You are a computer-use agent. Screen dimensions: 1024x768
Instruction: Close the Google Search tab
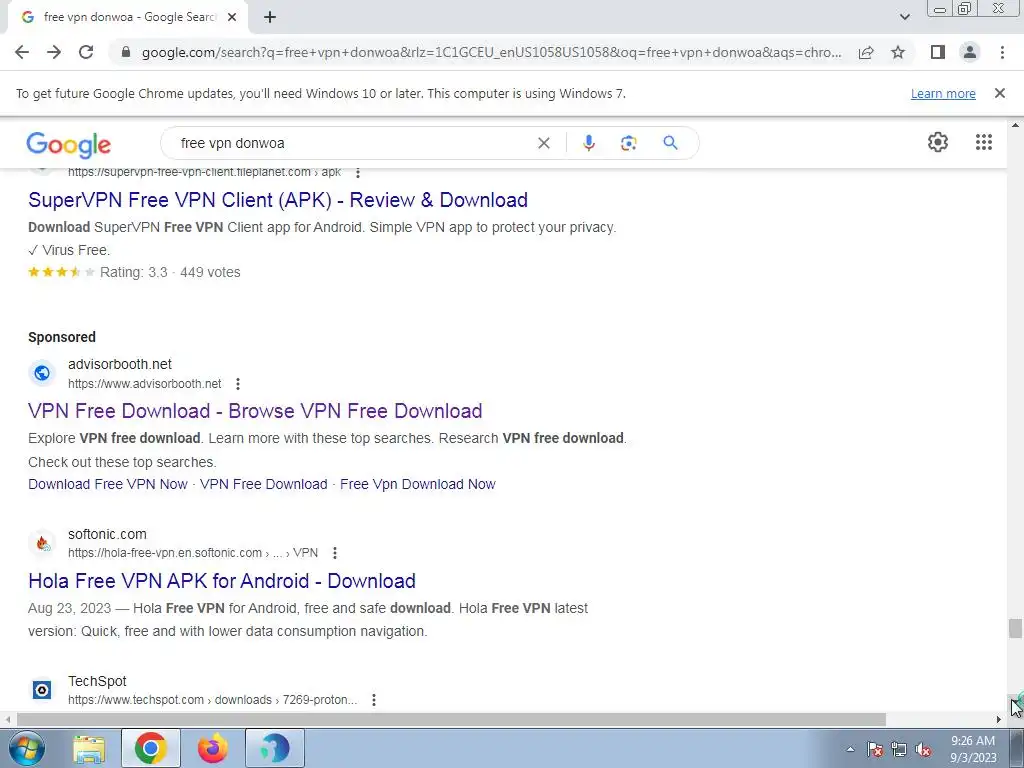click(232, 17)
